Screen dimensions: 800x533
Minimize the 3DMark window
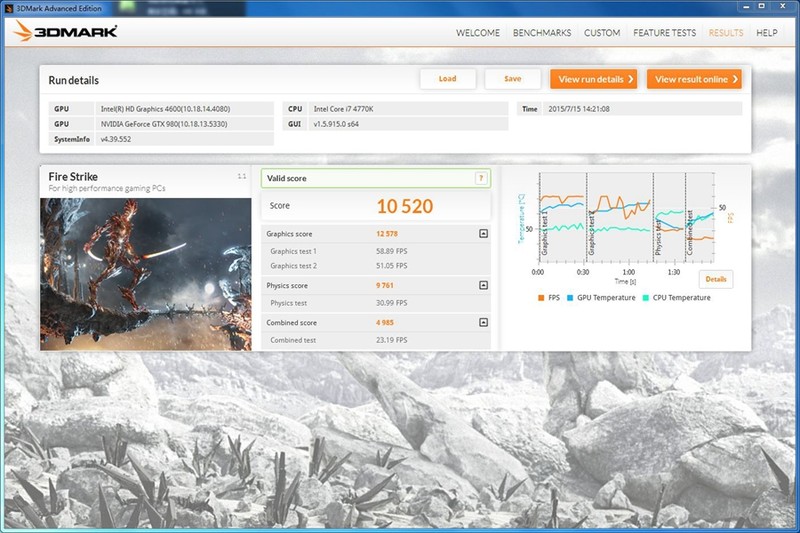point(746,7)
